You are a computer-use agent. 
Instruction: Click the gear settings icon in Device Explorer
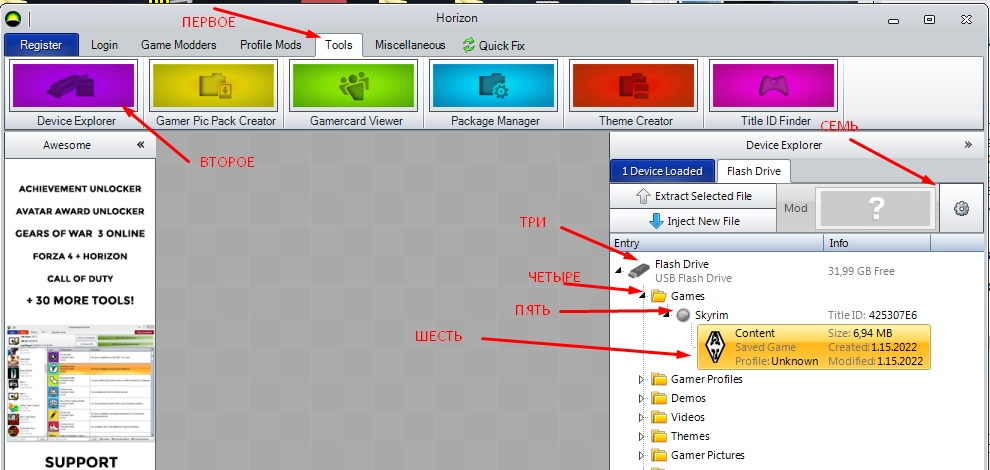(961, 208)
